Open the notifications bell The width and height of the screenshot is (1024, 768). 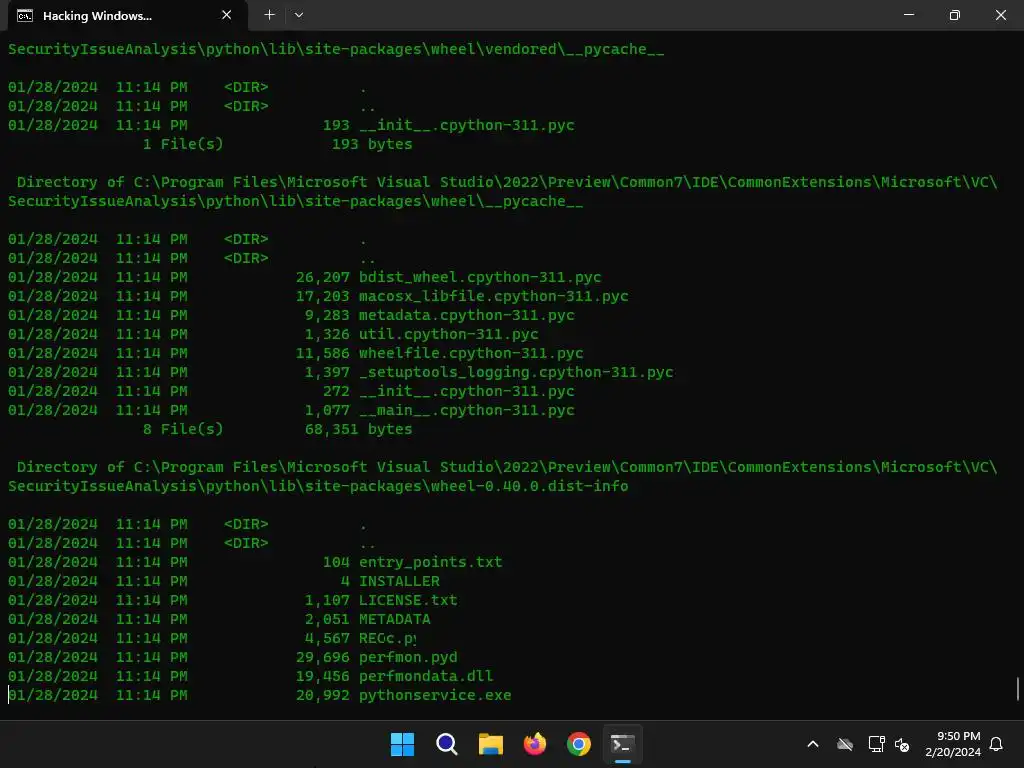point(997,744)
